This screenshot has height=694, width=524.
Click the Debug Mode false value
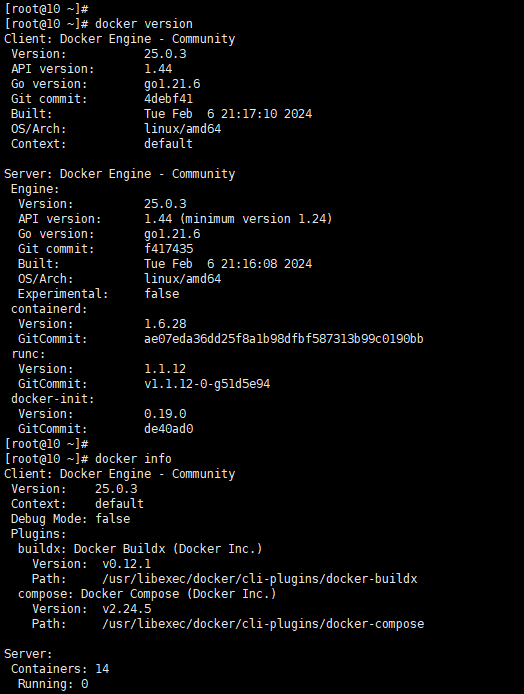coord(113,519)
